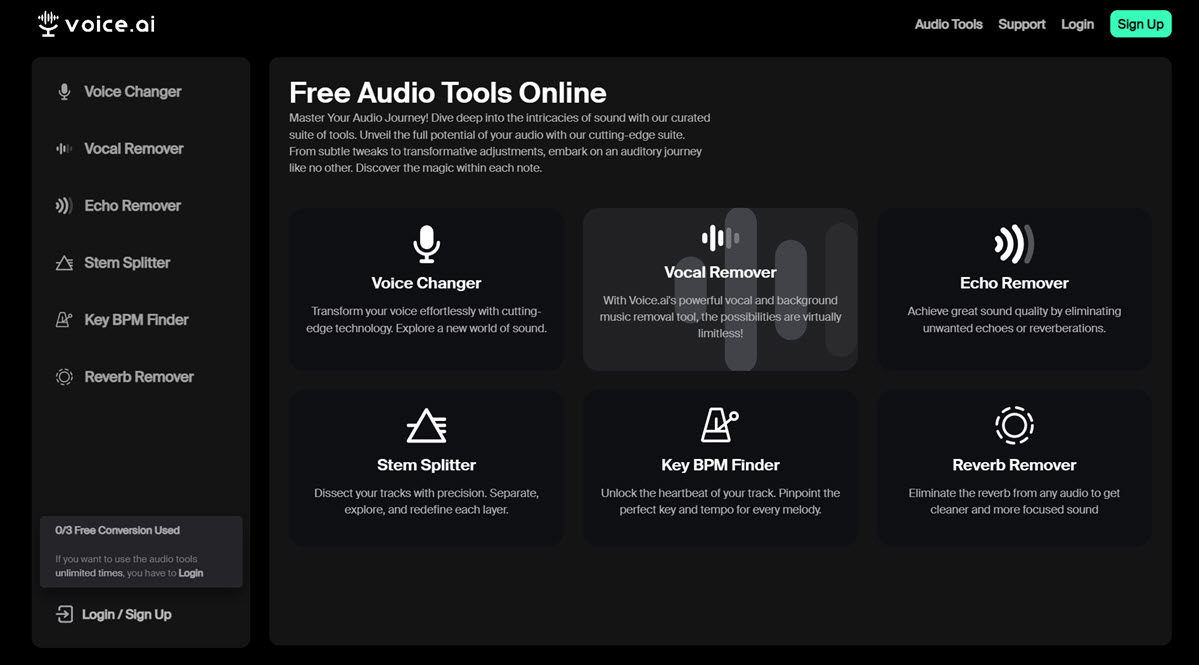Open the Vocal Remover tool card
Viewport: 1199px width, 665px height.
coord(719,289)
